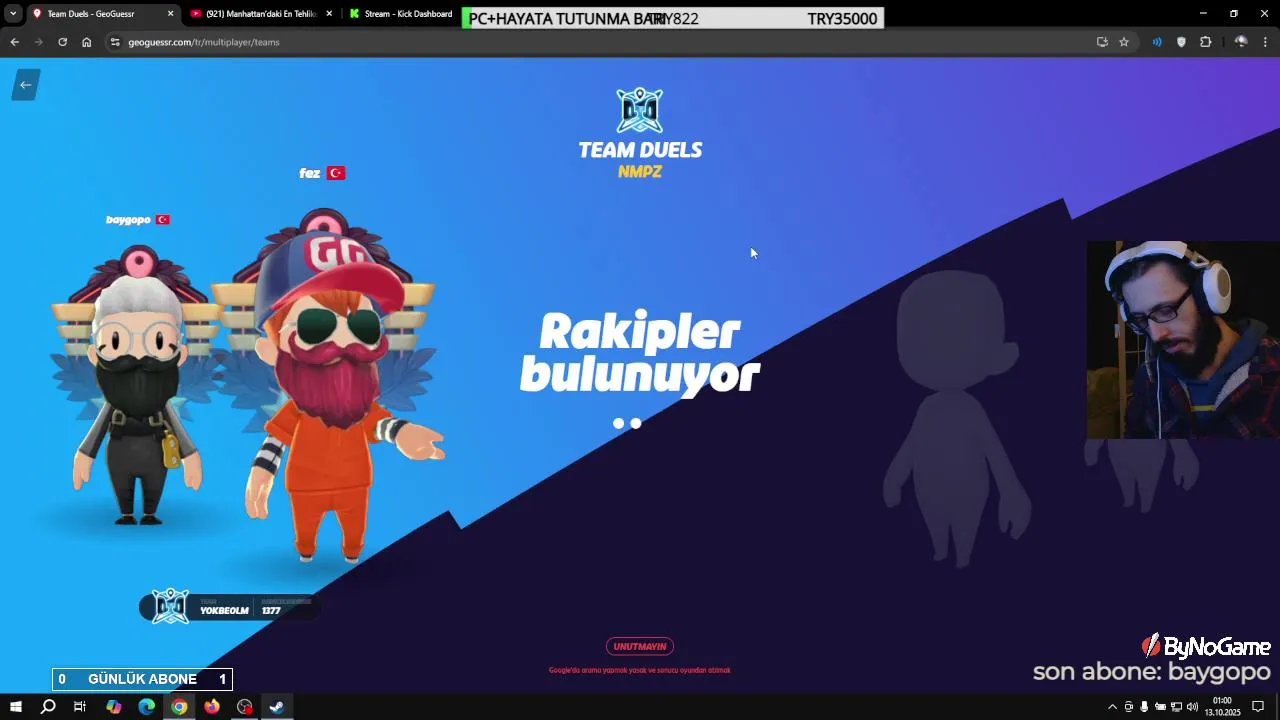Click the YOKBEOLM team name
The width and height of the screenshot is (1280, 720).
coord(224,611)
